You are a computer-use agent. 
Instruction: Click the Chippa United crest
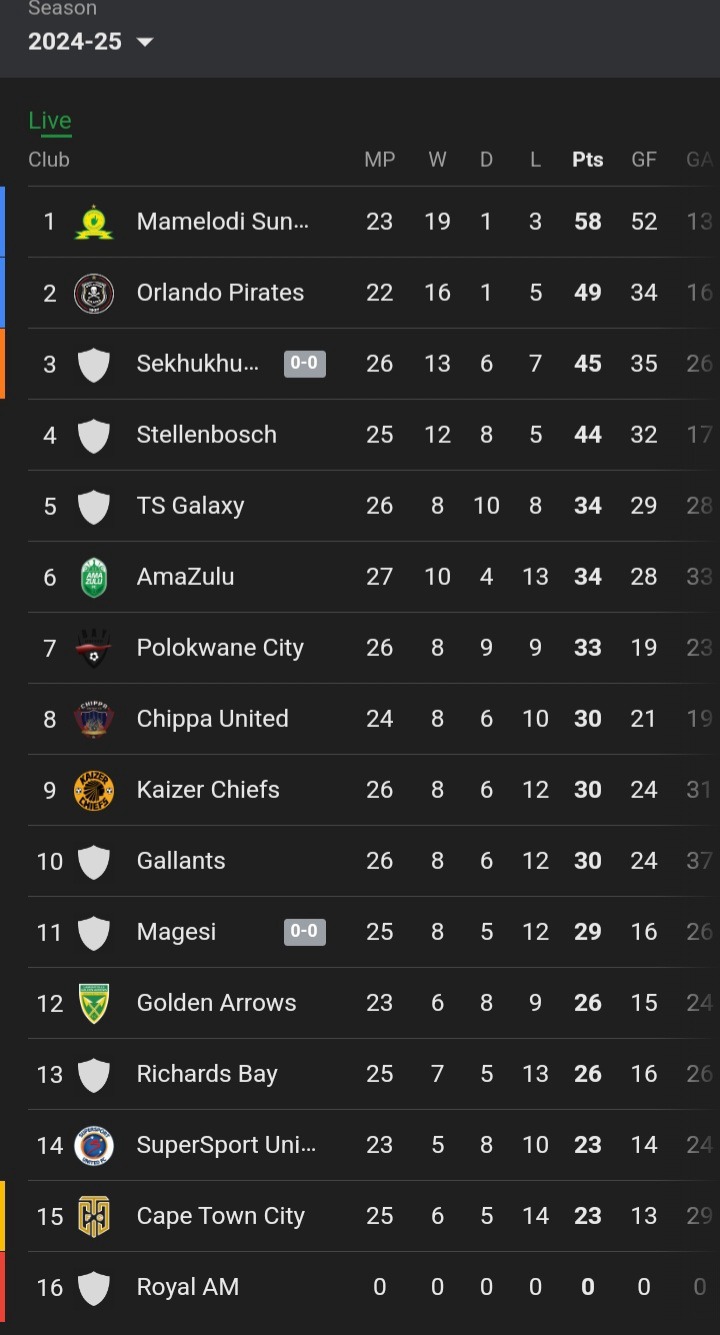(x=94, y=719)
